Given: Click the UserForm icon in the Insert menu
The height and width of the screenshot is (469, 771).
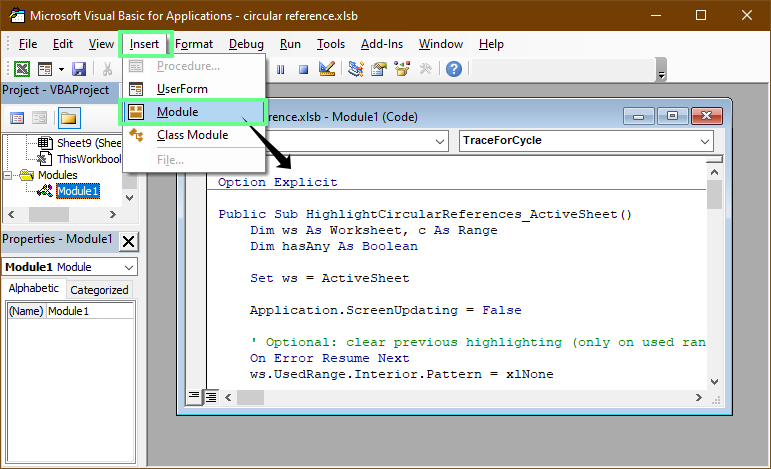Looking at the screenshot, I should pos(136,89).
